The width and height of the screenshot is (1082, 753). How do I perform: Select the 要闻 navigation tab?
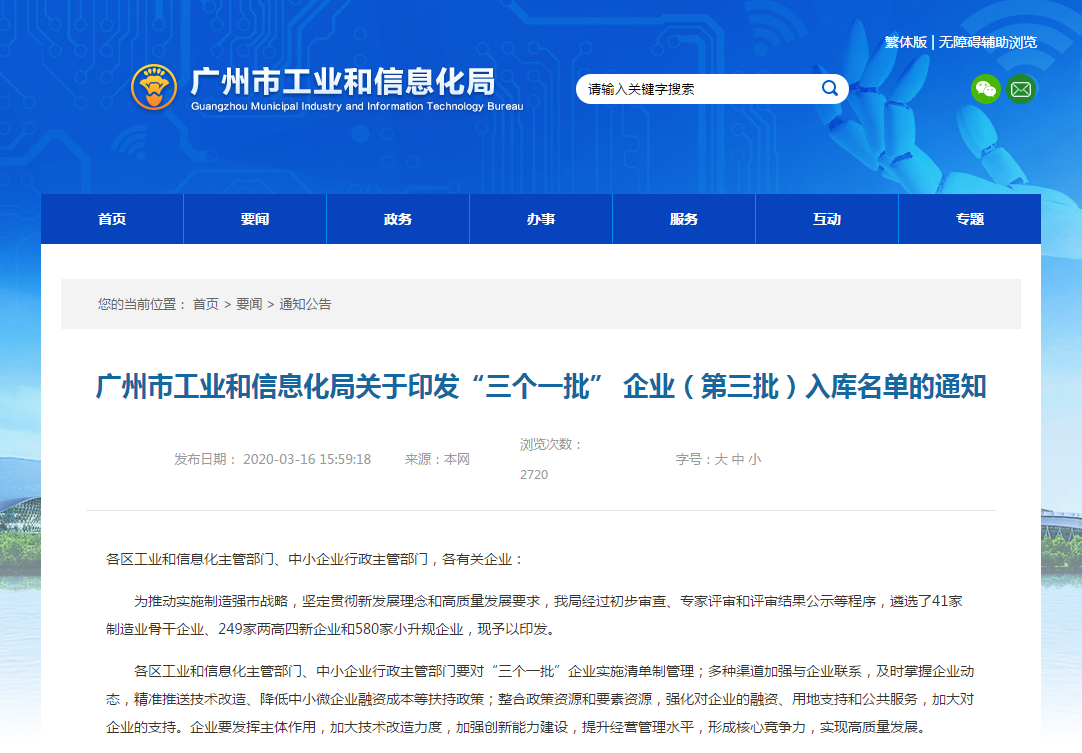[255, 219]
